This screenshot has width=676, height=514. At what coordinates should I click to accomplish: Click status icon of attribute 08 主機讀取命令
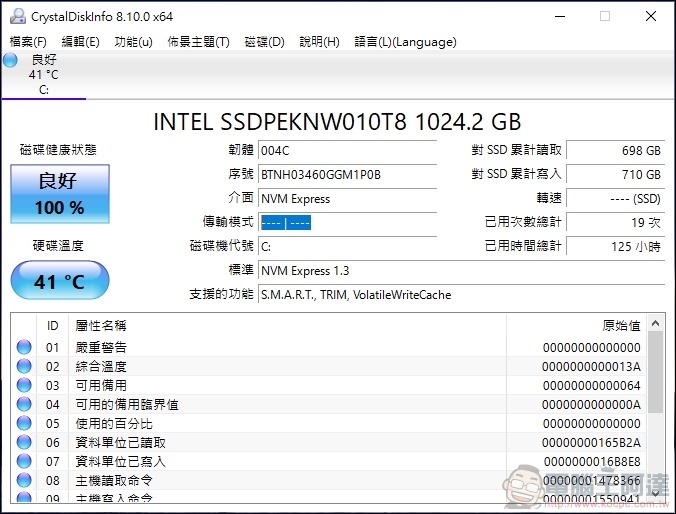[x=24, y=480]
